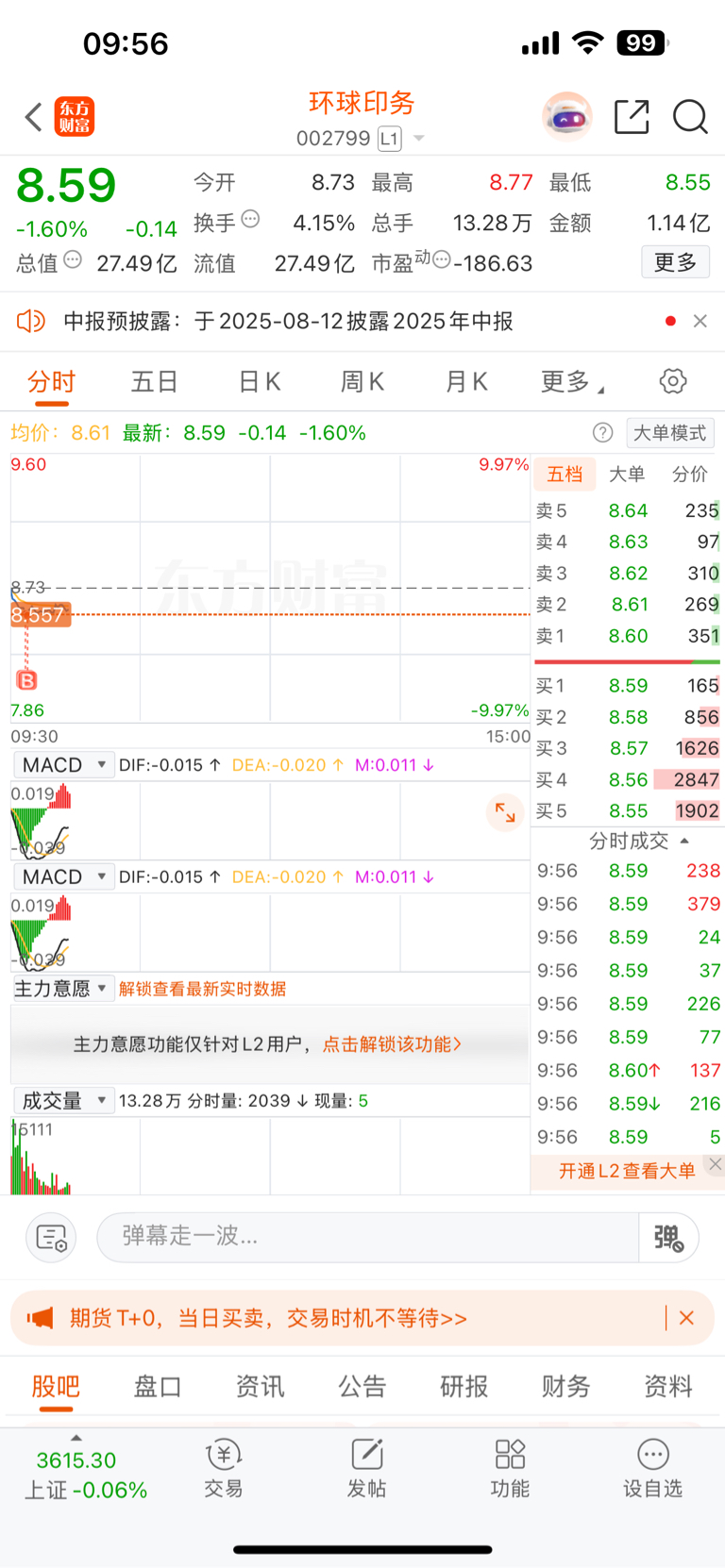Tap 点击解锁该功能 link

pyautogui.click(x=392, y=1044)
